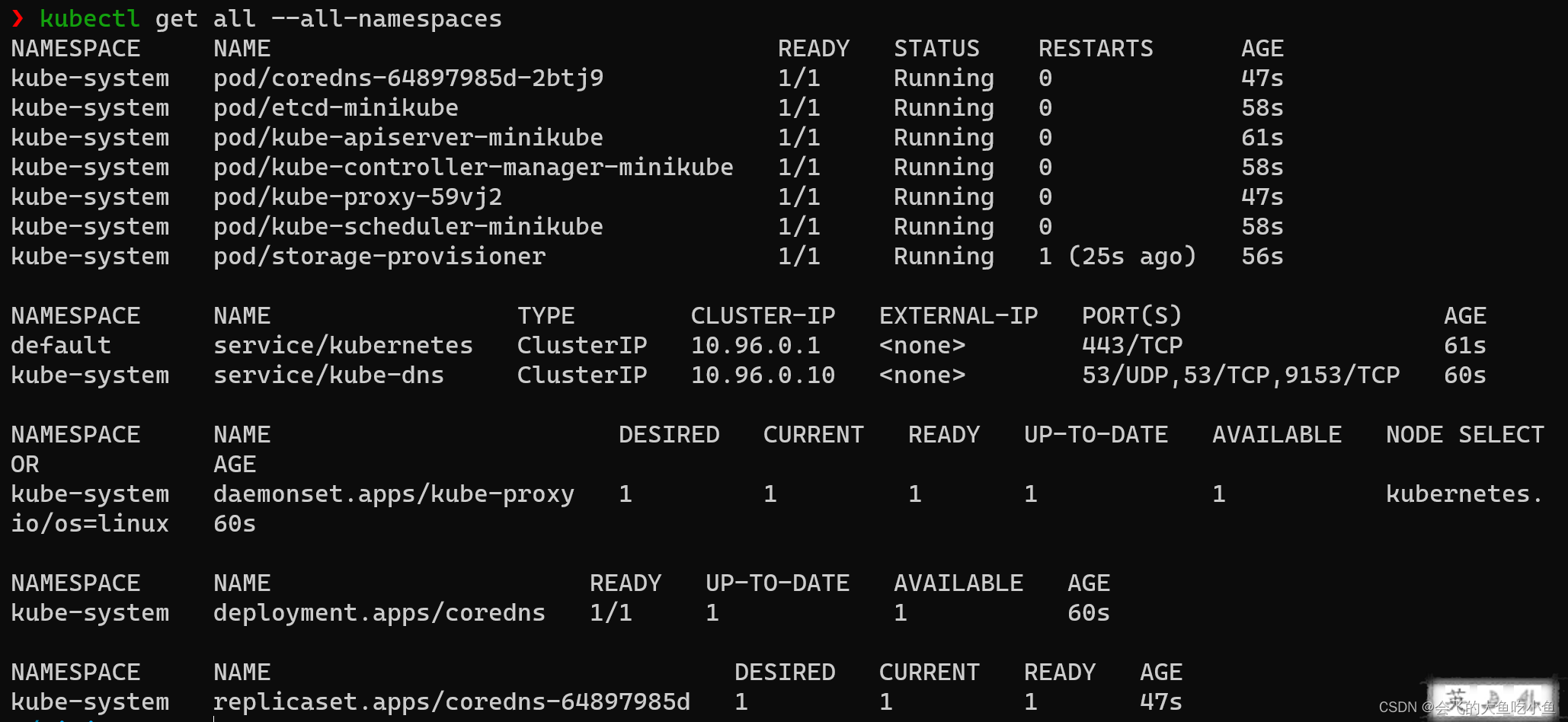Click the kubectl command word

point(90,18)
